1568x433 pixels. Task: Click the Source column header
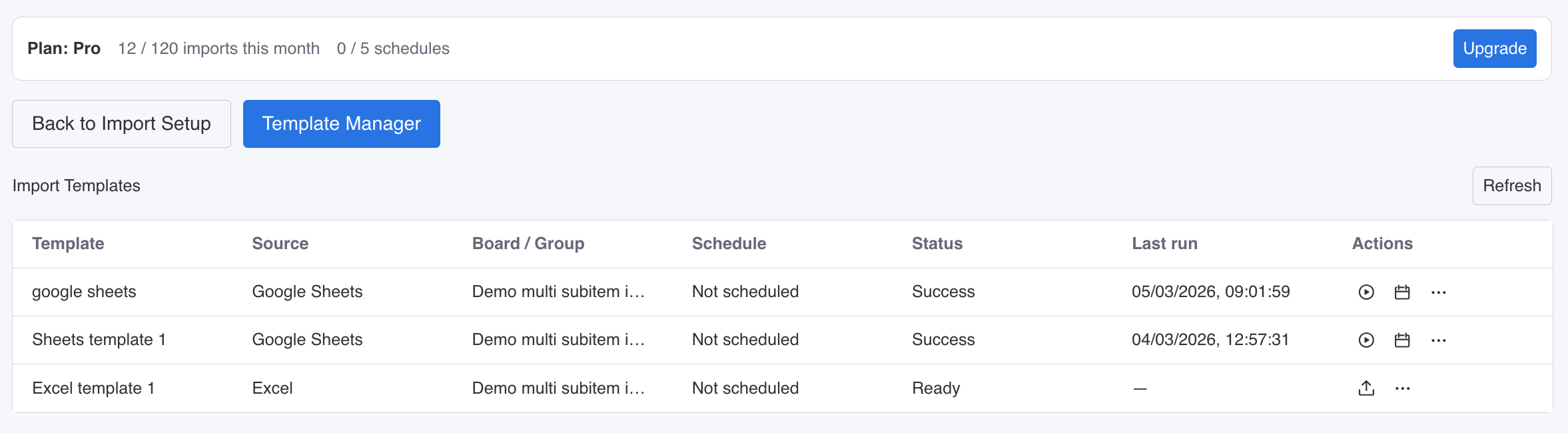coord(280,244)
